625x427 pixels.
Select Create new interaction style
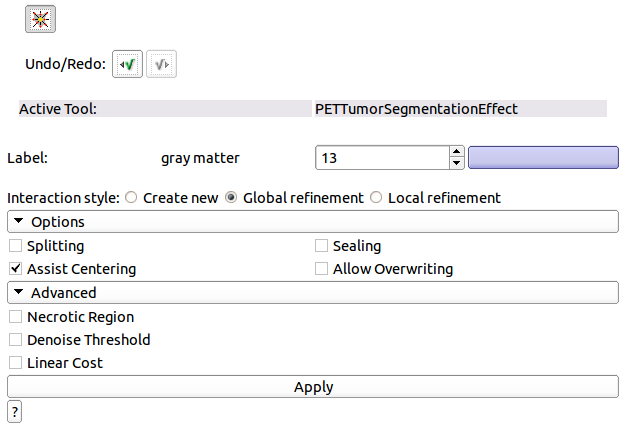[131, 198]
